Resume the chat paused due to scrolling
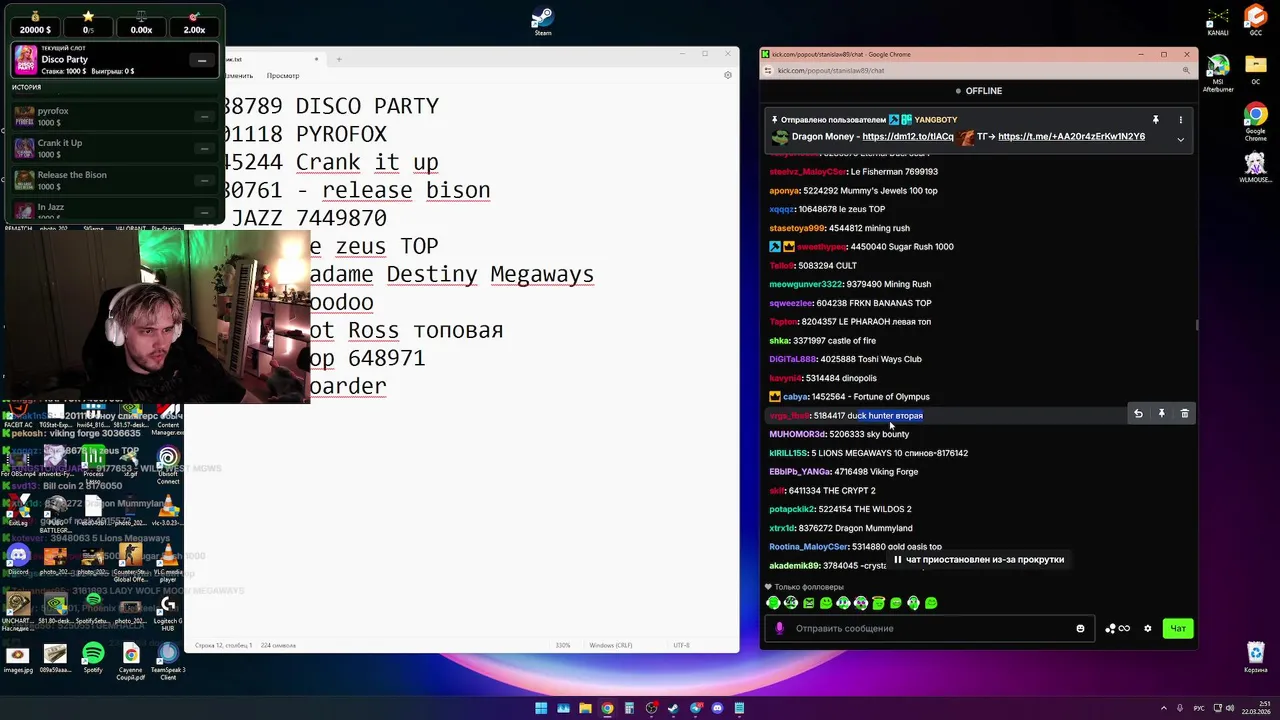The image size is (1280, 720). click(x=978, y=560)
